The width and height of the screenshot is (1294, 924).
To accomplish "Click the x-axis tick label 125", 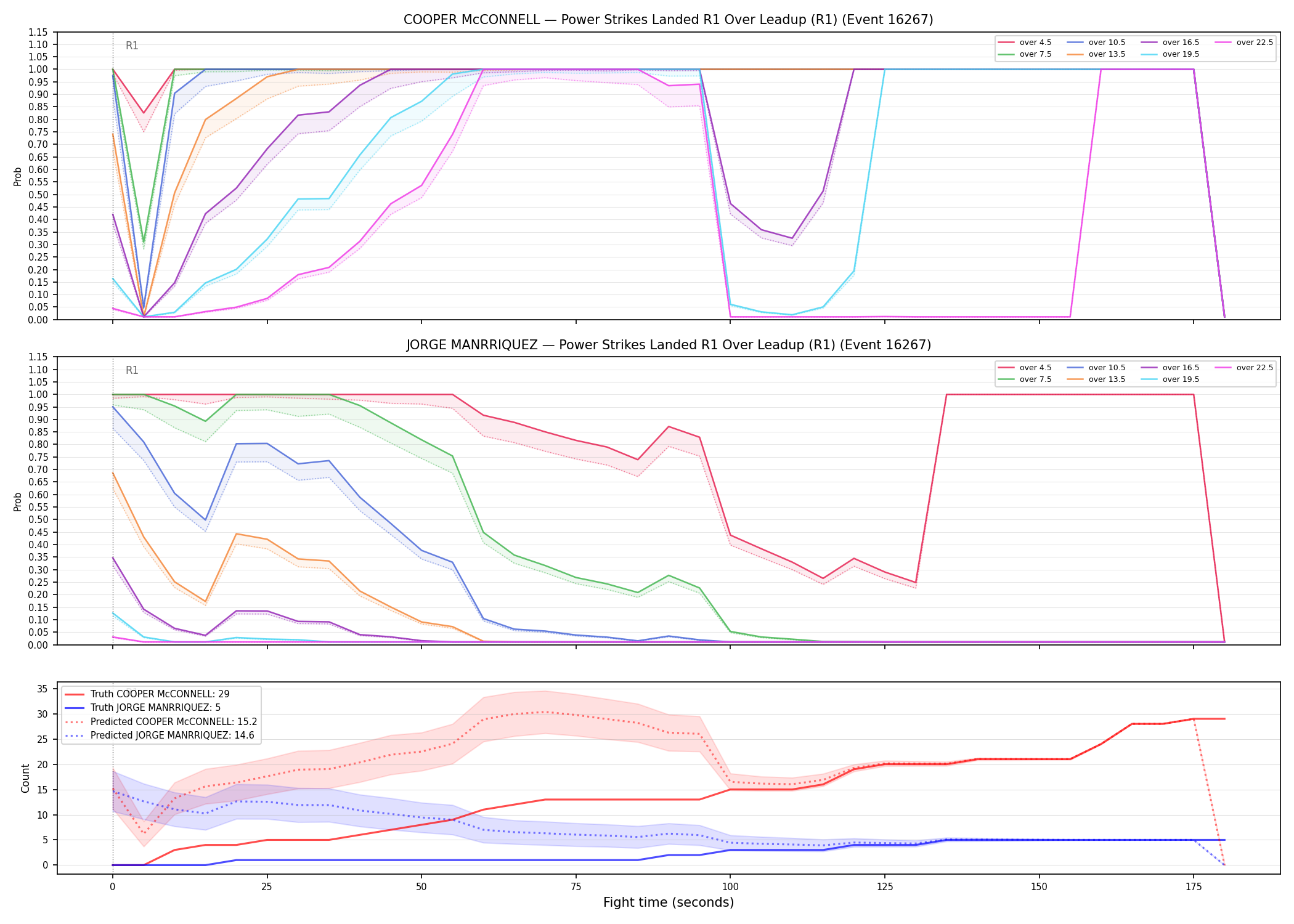I will [884, 887].
